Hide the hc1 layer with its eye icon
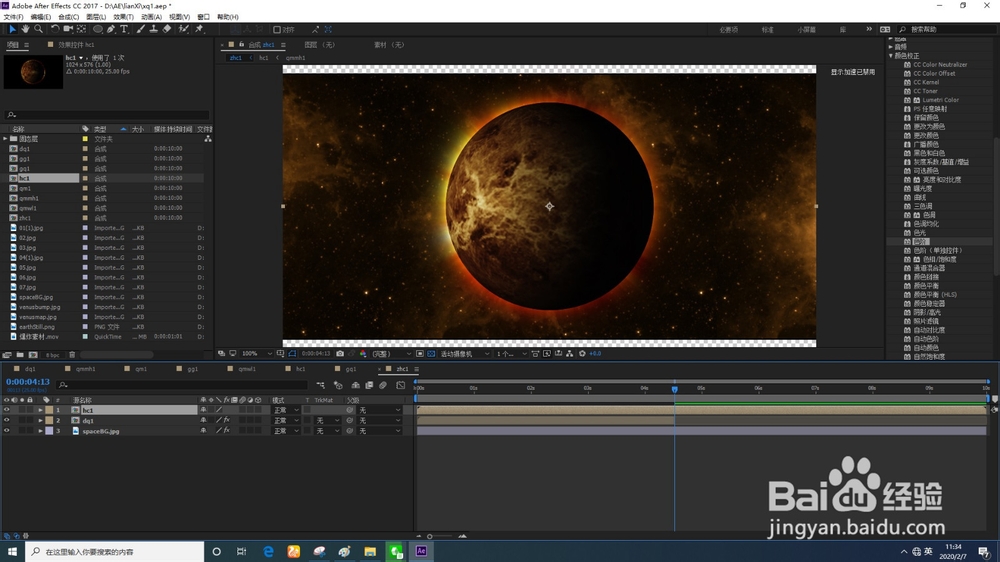Image resolution: width=1000 pixels, height=562 pixels. tap(6, 410)
